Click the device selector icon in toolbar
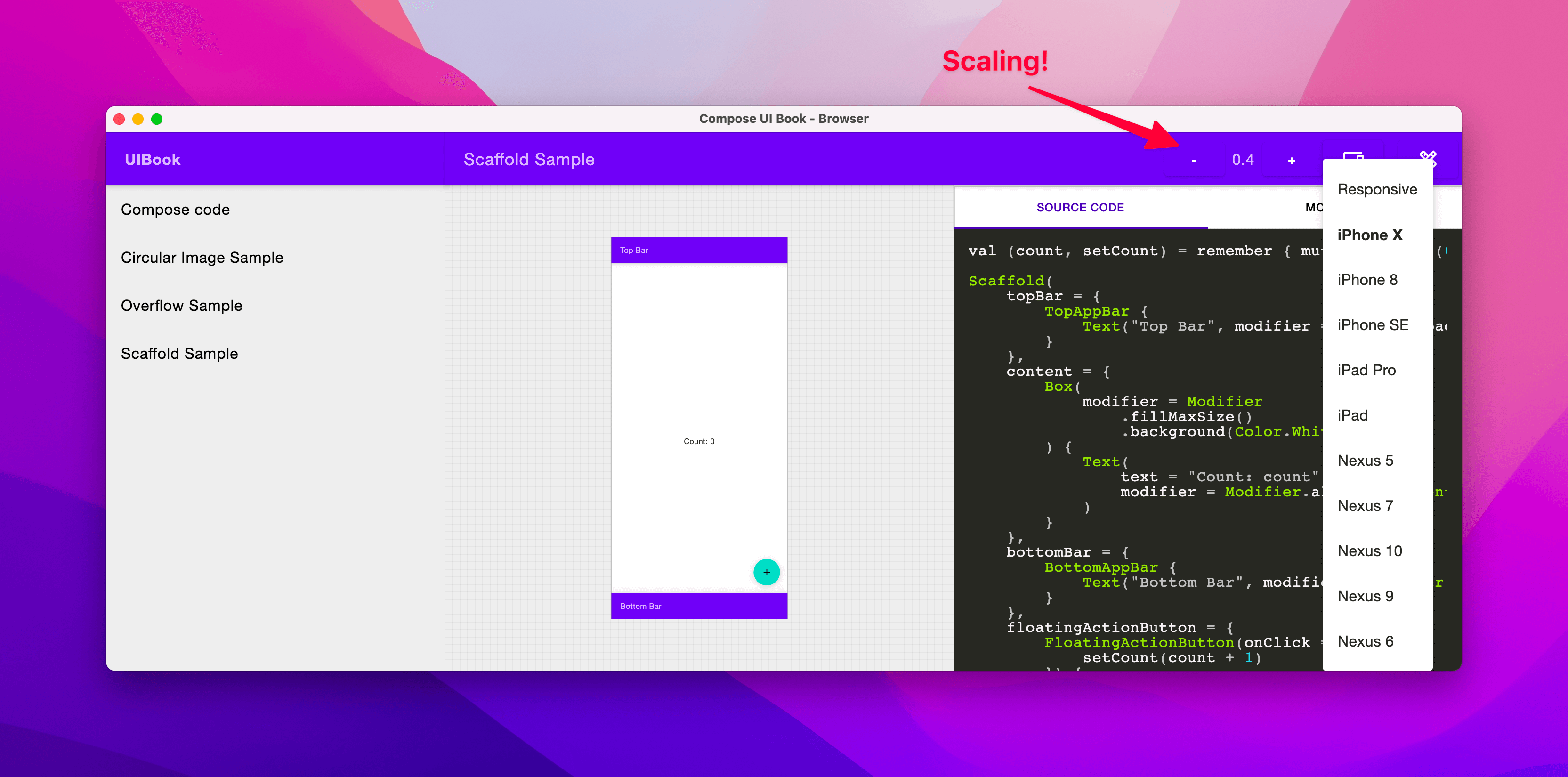This screenshot has height=777, width=1568. pyautogui.click(x=1353, y=155)
